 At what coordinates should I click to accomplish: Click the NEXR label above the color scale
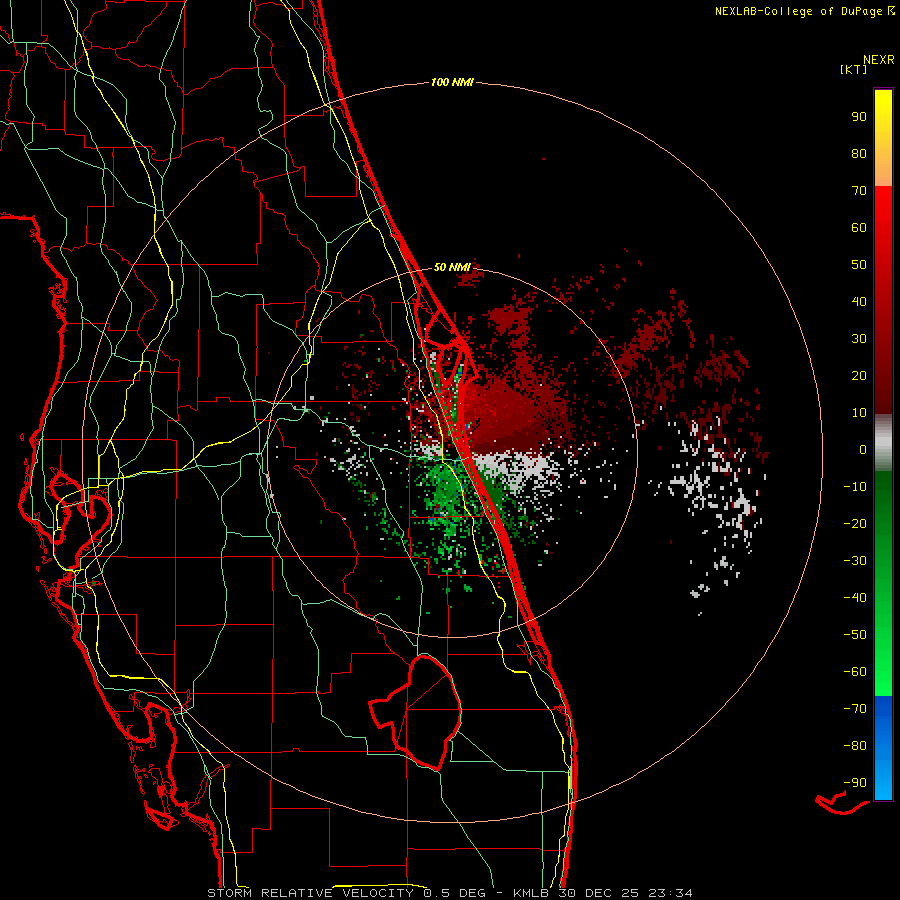(x=879, y=60)
